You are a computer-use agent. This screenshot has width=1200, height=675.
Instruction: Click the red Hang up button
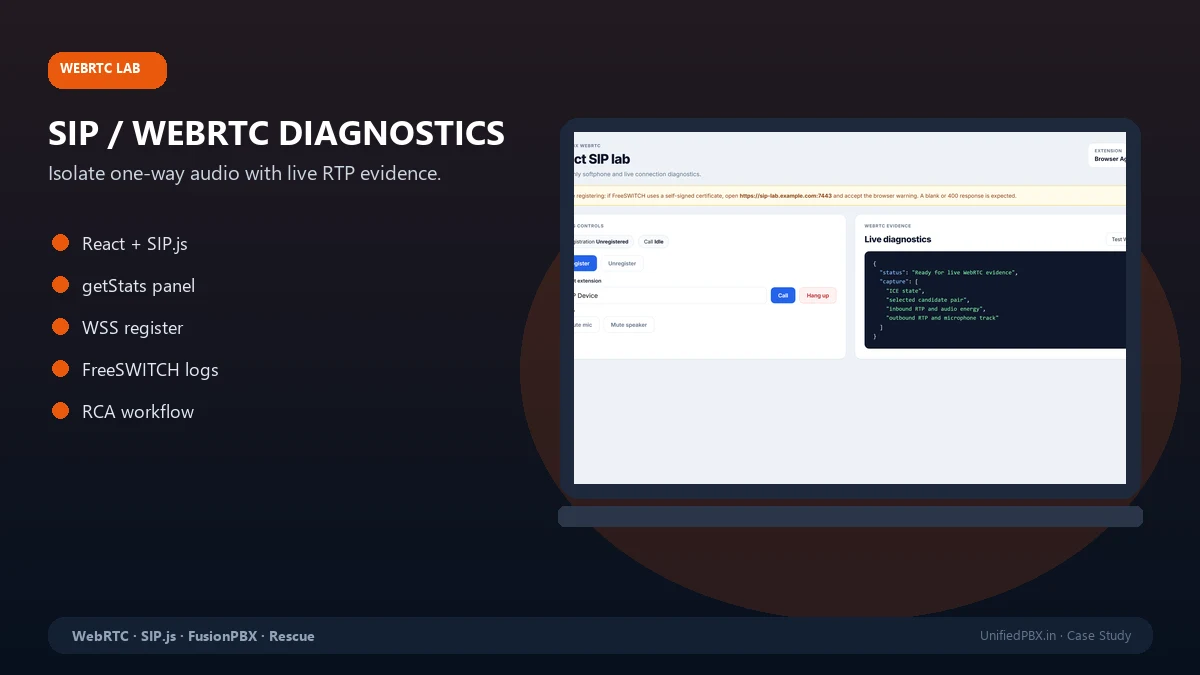[x=817, y=295]
